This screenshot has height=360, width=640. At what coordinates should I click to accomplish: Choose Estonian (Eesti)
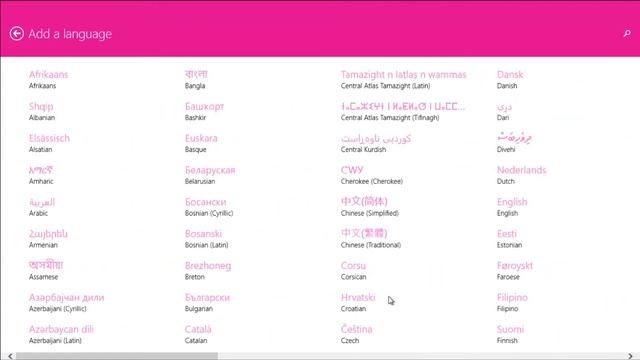pyautogui.click(x=509, y=239)
